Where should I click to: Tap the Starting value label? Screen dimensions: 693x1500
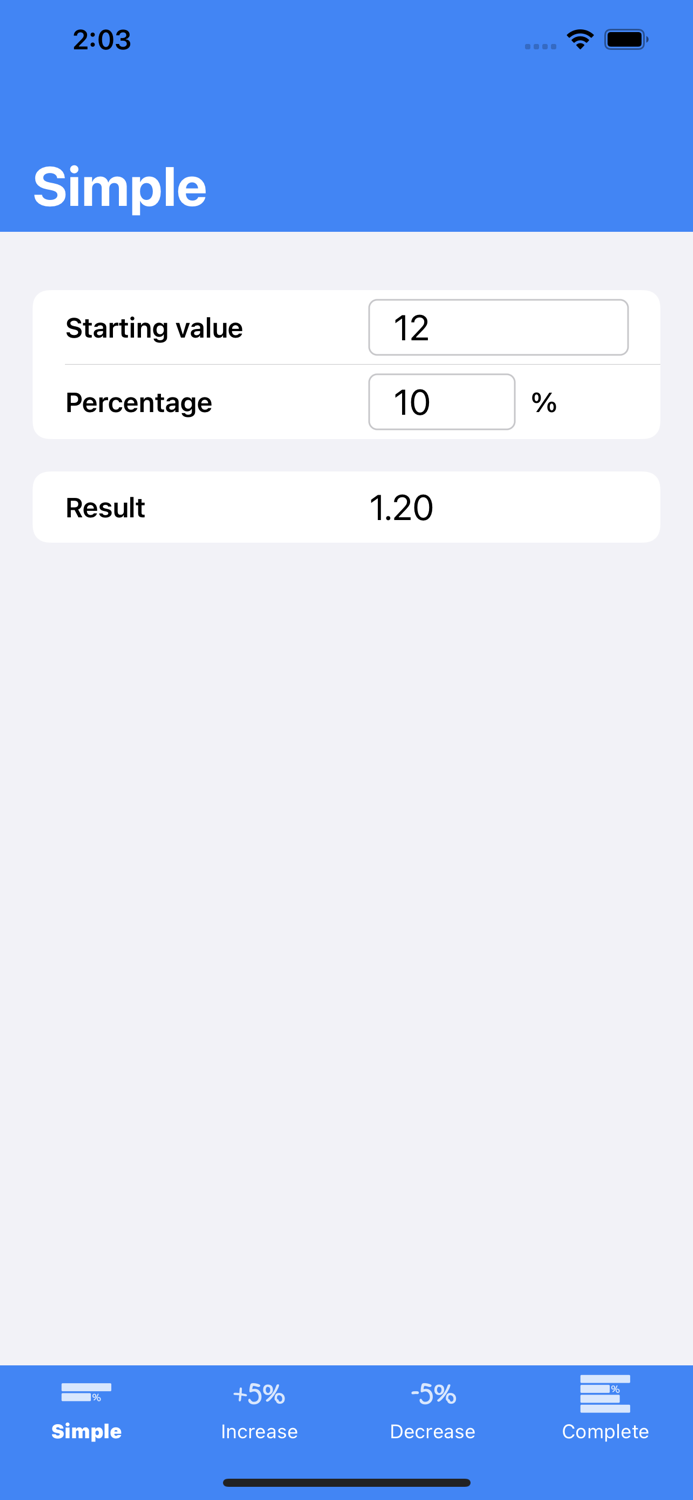coord(153,327)
